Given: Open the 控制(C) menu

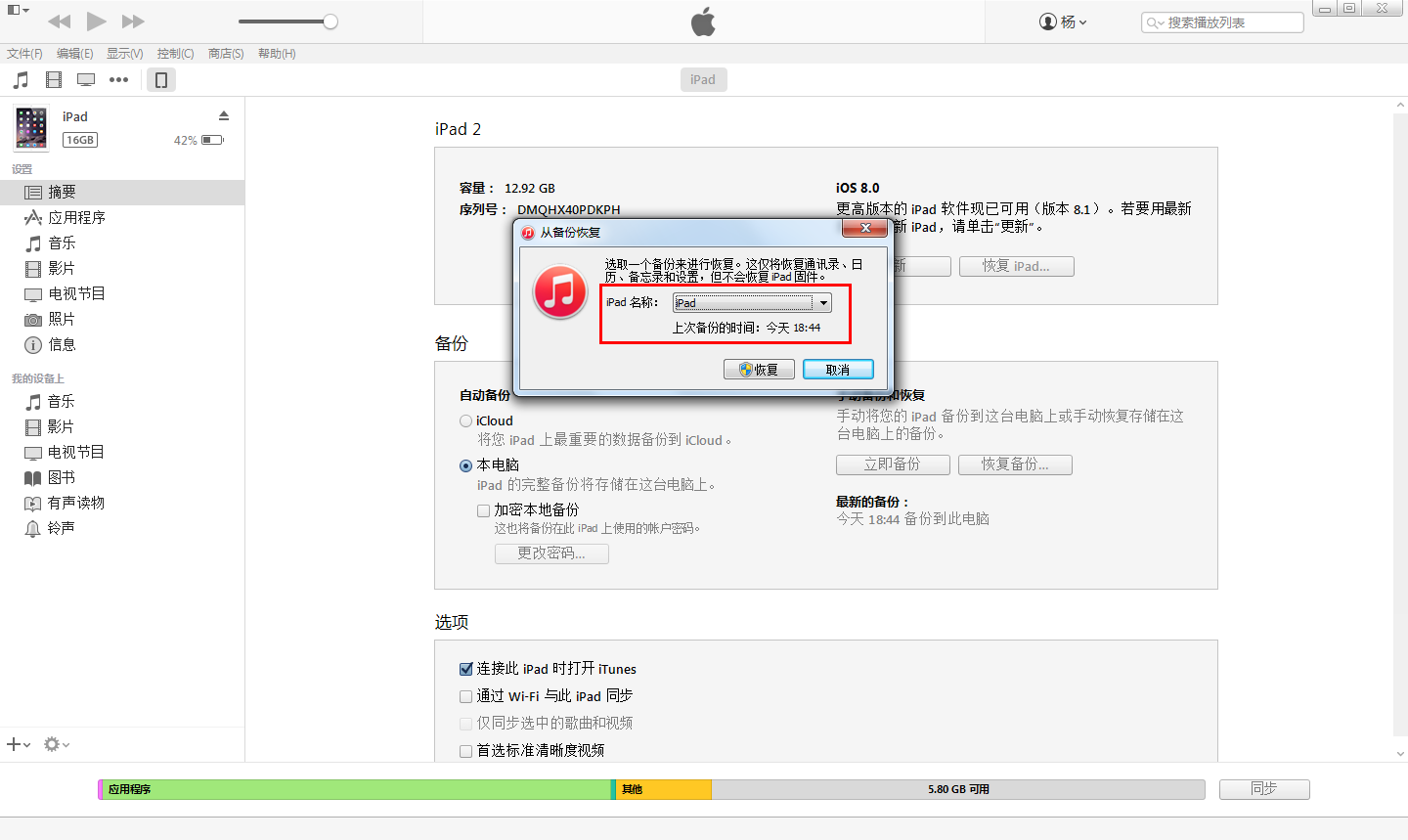Looking at the screenshot, I should (x=174, y=54).
